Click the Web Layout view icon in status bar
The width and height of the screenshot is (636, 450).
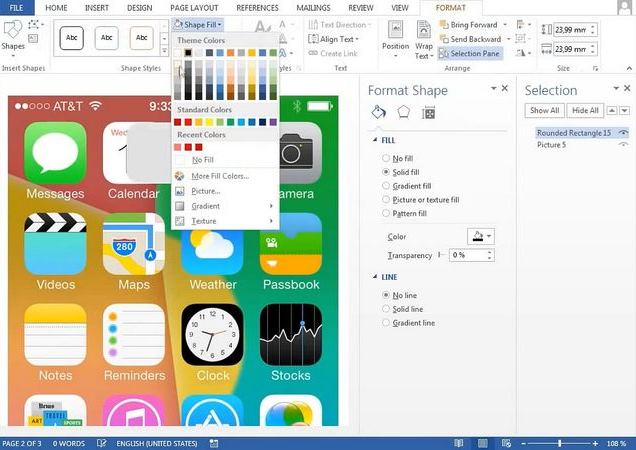point(506,443)
